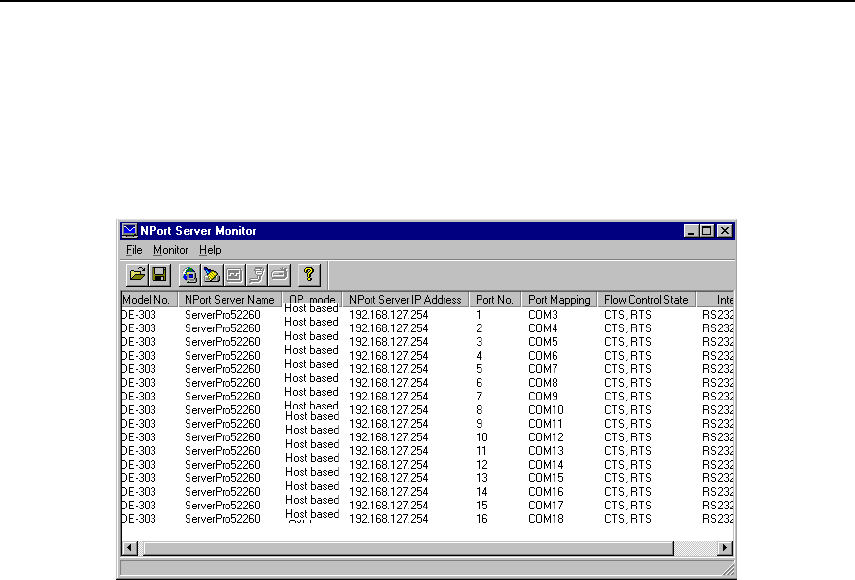Screen dimensions: 855x580
Task: Sort by the Port No. column header
Action: click(495, 300)
